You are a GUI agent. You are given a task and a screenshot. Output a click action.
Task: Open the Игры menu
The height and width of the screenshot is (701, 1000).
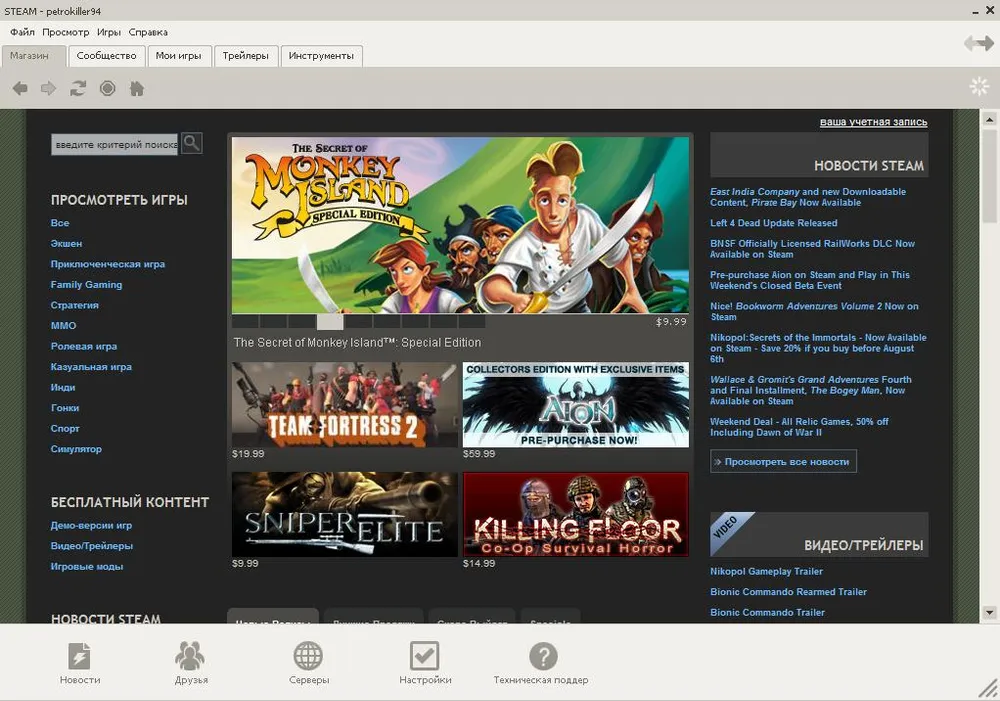(108, 32)
